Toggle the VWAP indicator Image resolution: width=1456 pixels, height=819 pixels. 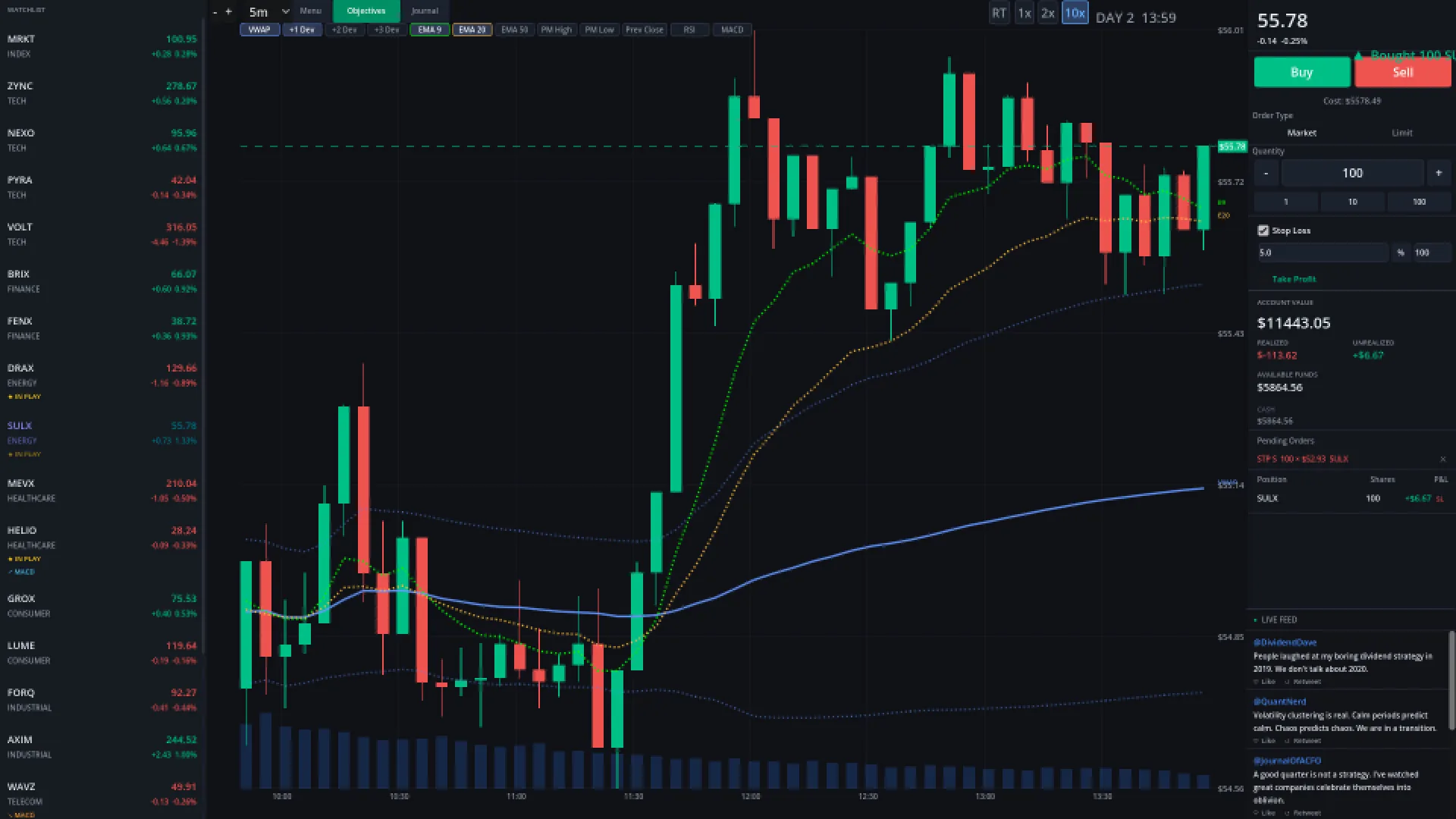click(259, 30)
